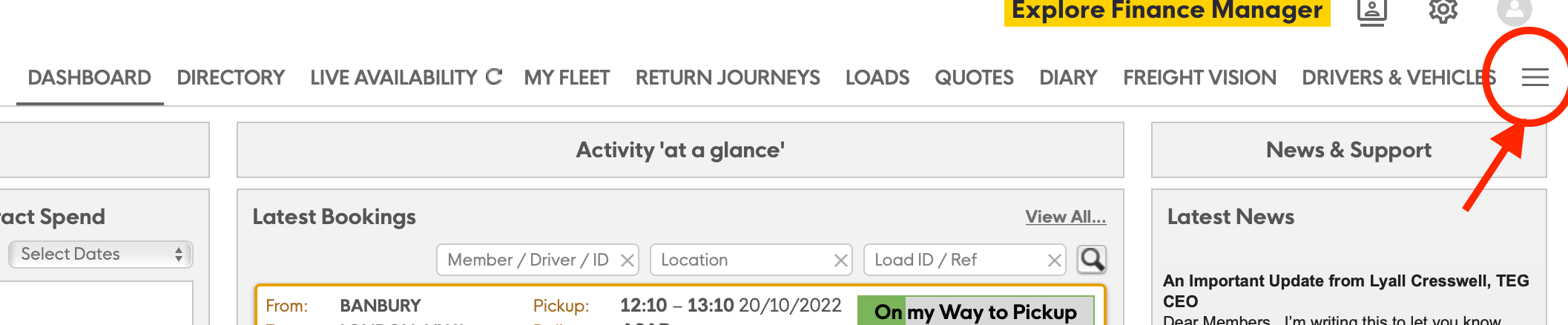Open the hamburger menu icon
The image size is (1568, 325).
click(1535, 77)
